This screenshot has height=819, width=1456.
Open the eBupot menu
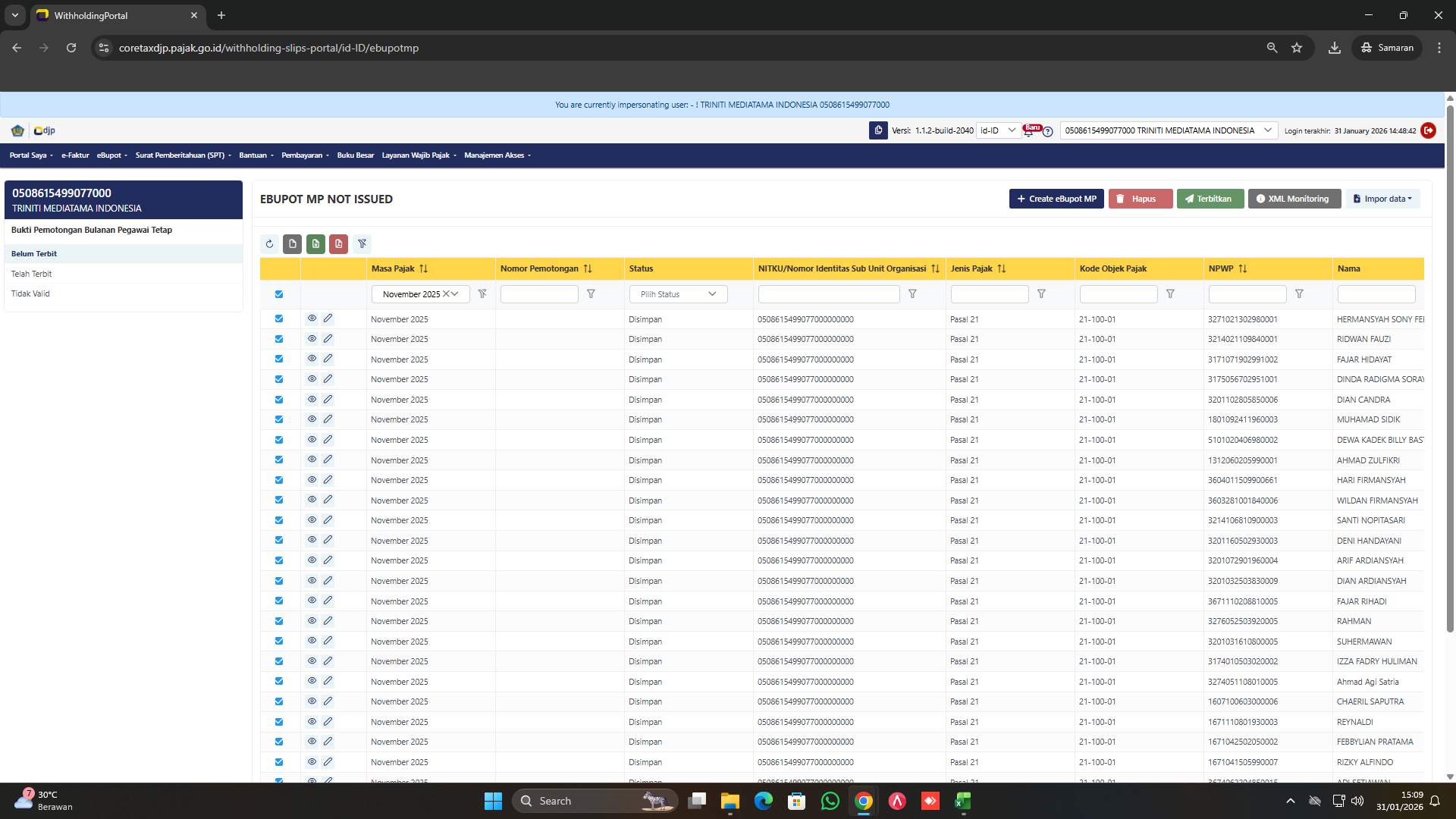pyautogui.click(x=111, y=155)
